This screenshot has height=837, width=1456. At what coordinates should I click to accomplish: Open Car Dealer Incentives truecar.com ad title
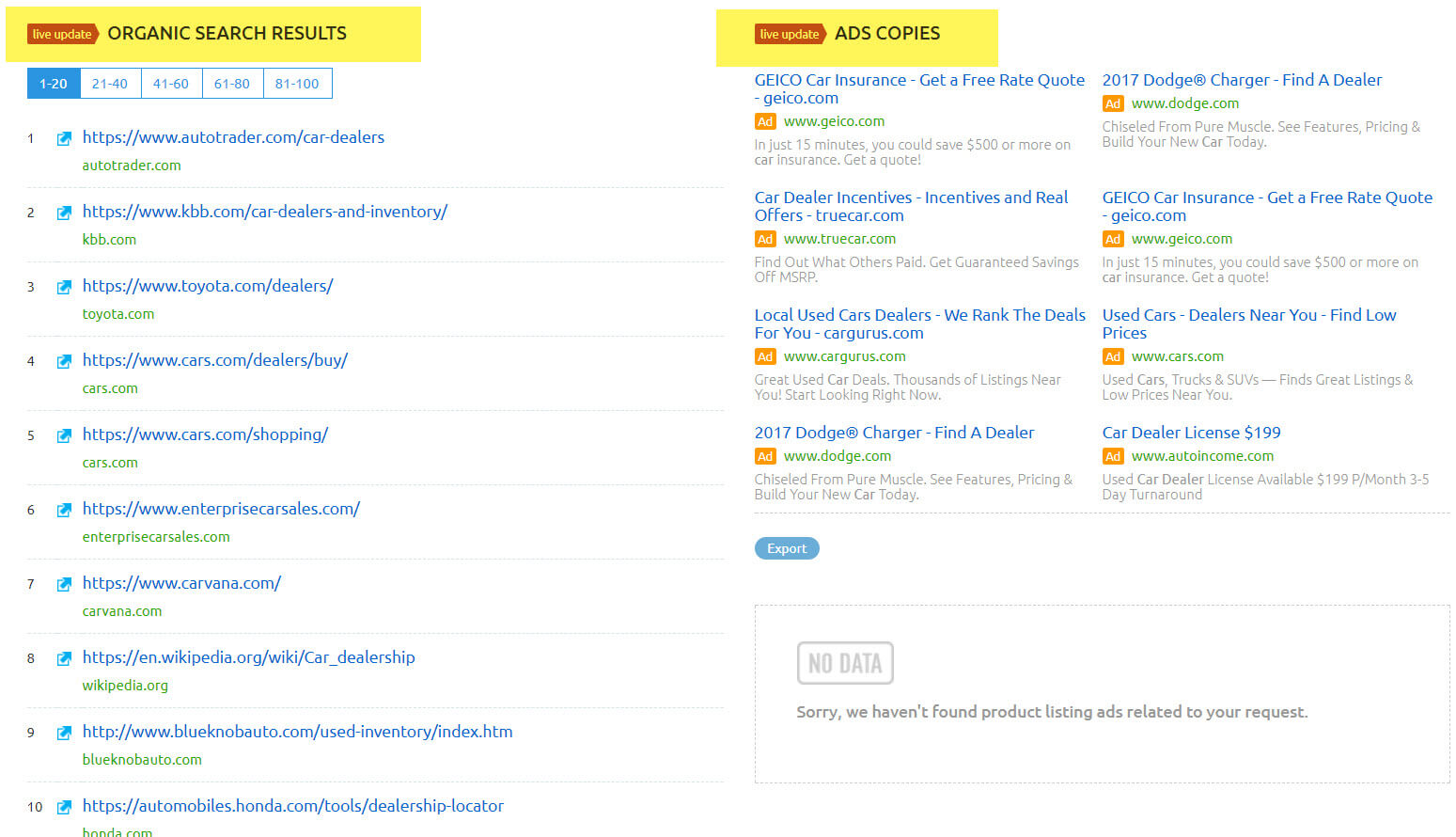(x=912, y=207)
